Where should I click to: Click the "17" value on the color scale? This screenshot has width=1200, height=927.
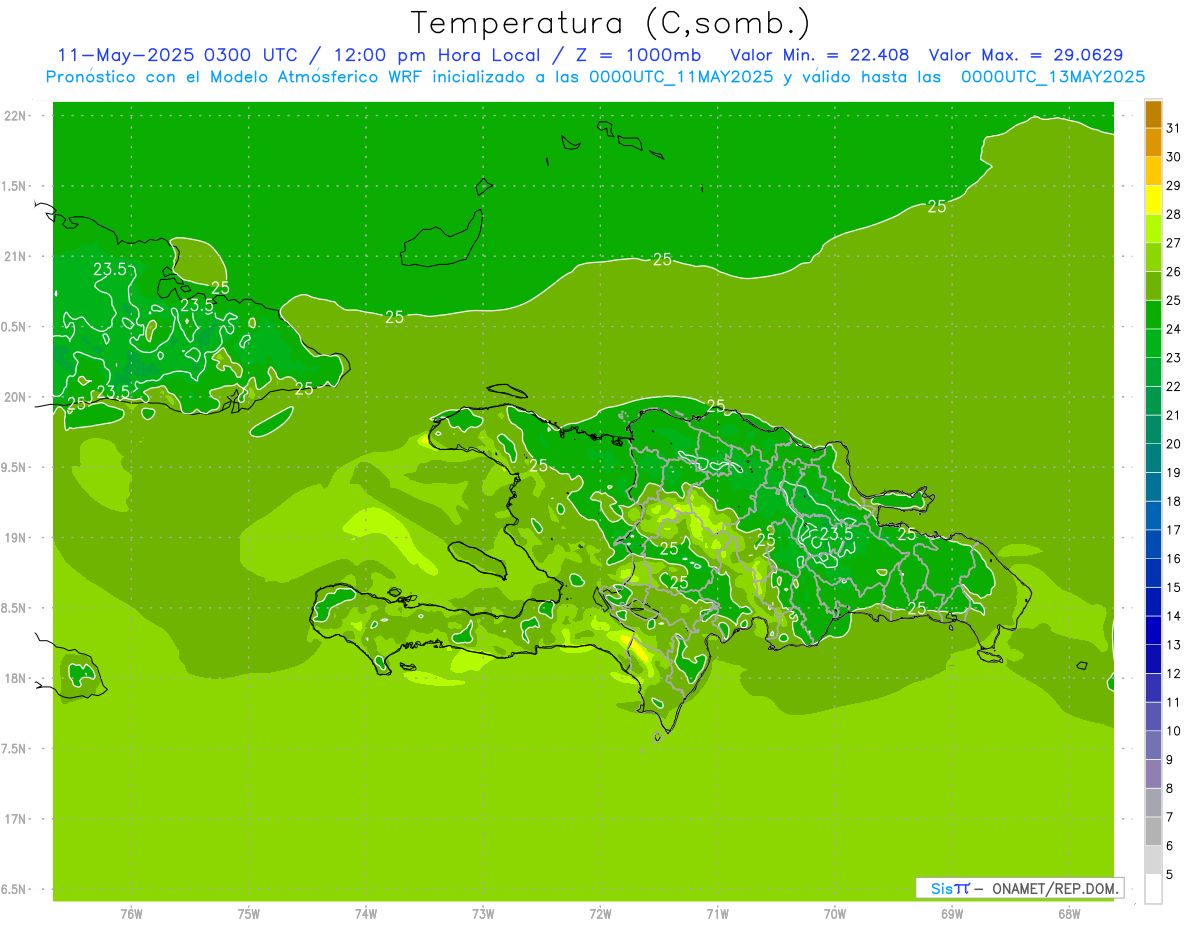[1173, 530]
